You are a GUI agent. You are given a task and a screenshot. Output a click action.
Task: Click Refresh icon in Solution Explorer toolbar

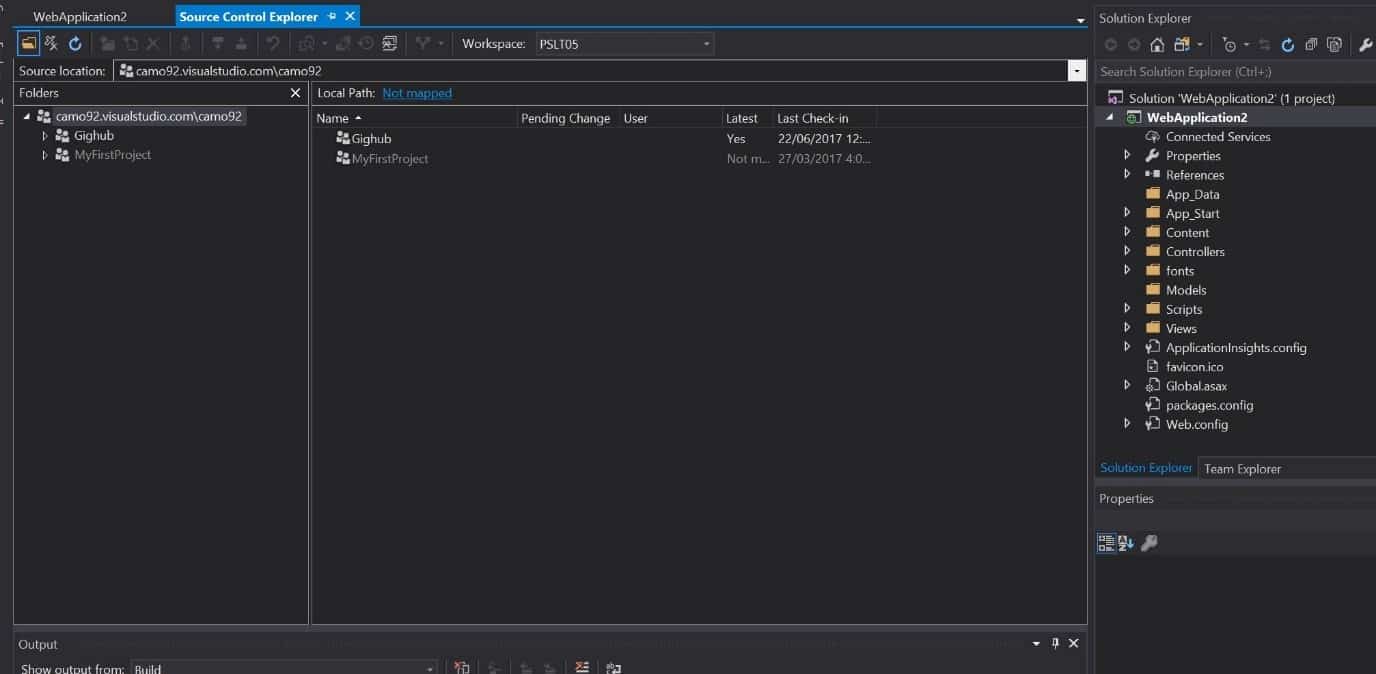coord(1287,45)
